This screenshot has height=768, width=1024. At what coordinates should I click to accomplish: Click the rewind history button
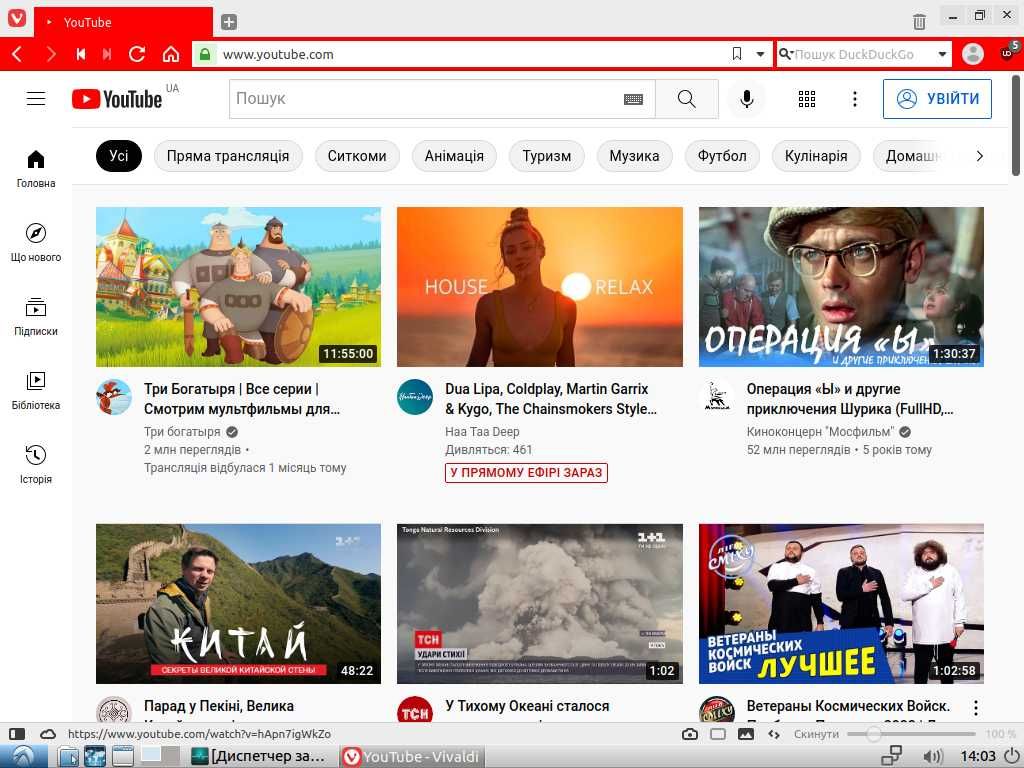pyautogui.click(x=81, y=54)
